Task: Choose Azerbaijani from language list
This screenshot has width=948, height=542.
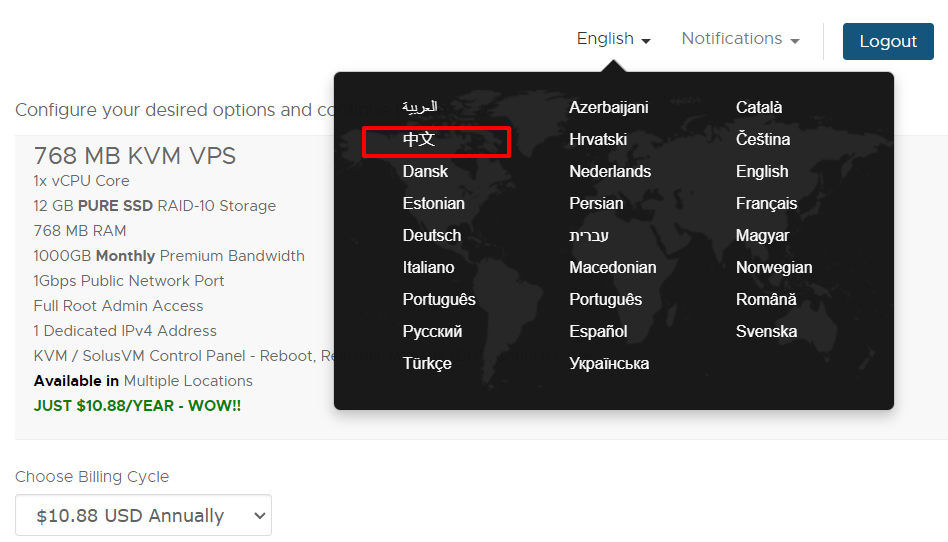Action: pyautogui.click(x=608, y=107)
